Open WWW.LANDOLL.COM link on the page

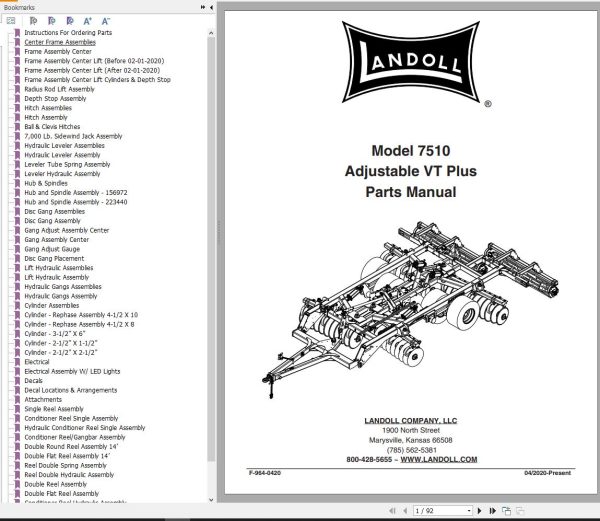coord(439,459)
